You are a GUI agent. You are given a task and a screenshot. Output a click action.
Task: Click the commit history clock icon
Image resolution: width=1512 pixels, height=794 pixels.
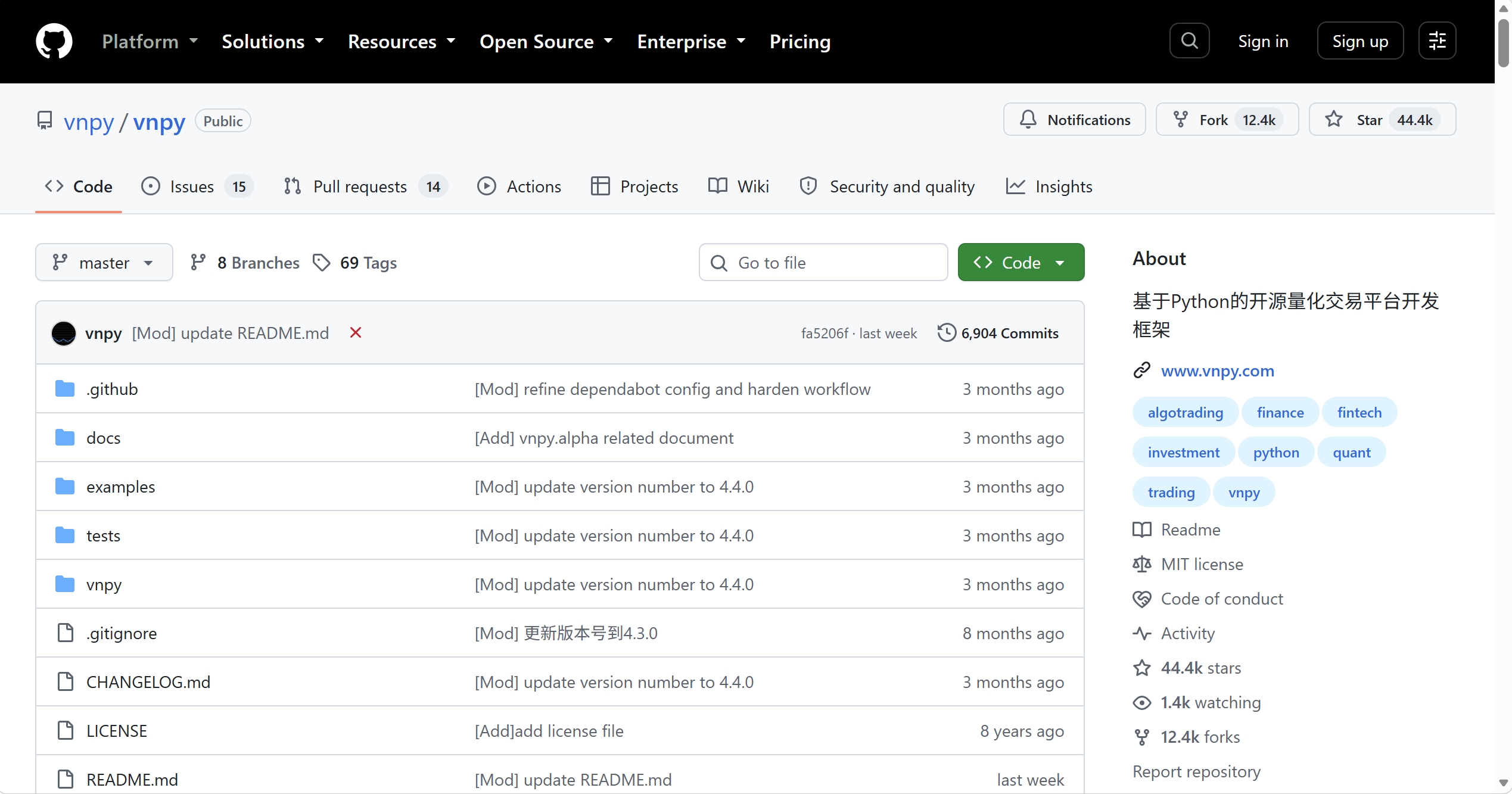tap(947, 332)
